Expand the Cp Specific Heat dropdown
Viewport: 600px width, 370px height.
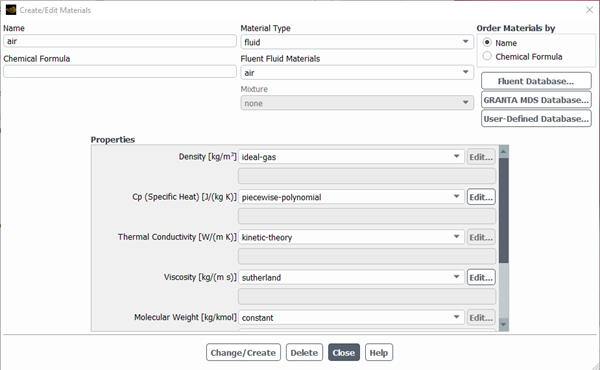(x=351, y=197)
